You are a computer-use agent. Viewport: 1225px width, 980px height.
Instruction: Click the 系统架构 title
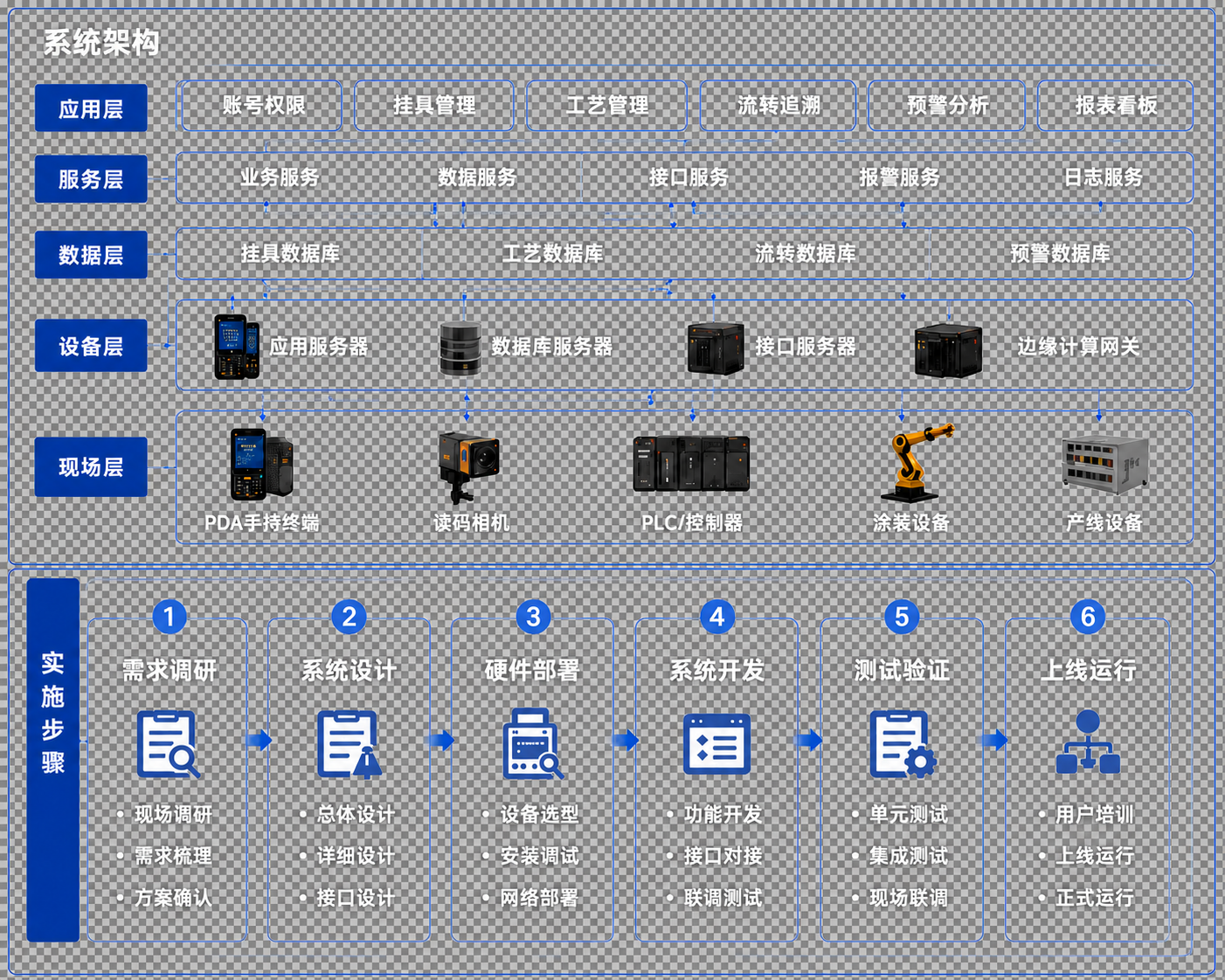point(101,42)
